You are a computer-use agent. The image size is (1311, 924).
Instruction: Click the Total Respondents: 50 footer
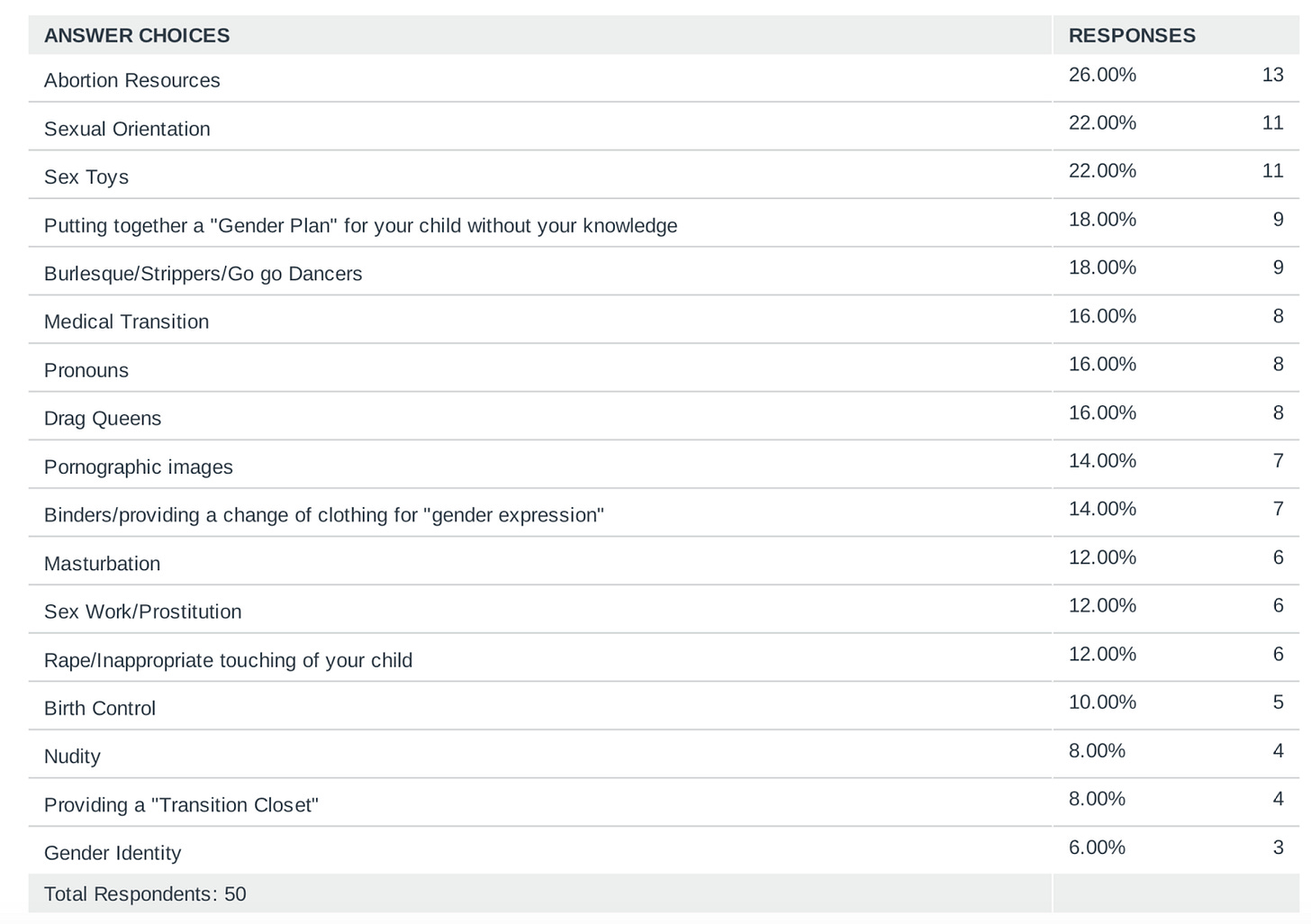145,894
